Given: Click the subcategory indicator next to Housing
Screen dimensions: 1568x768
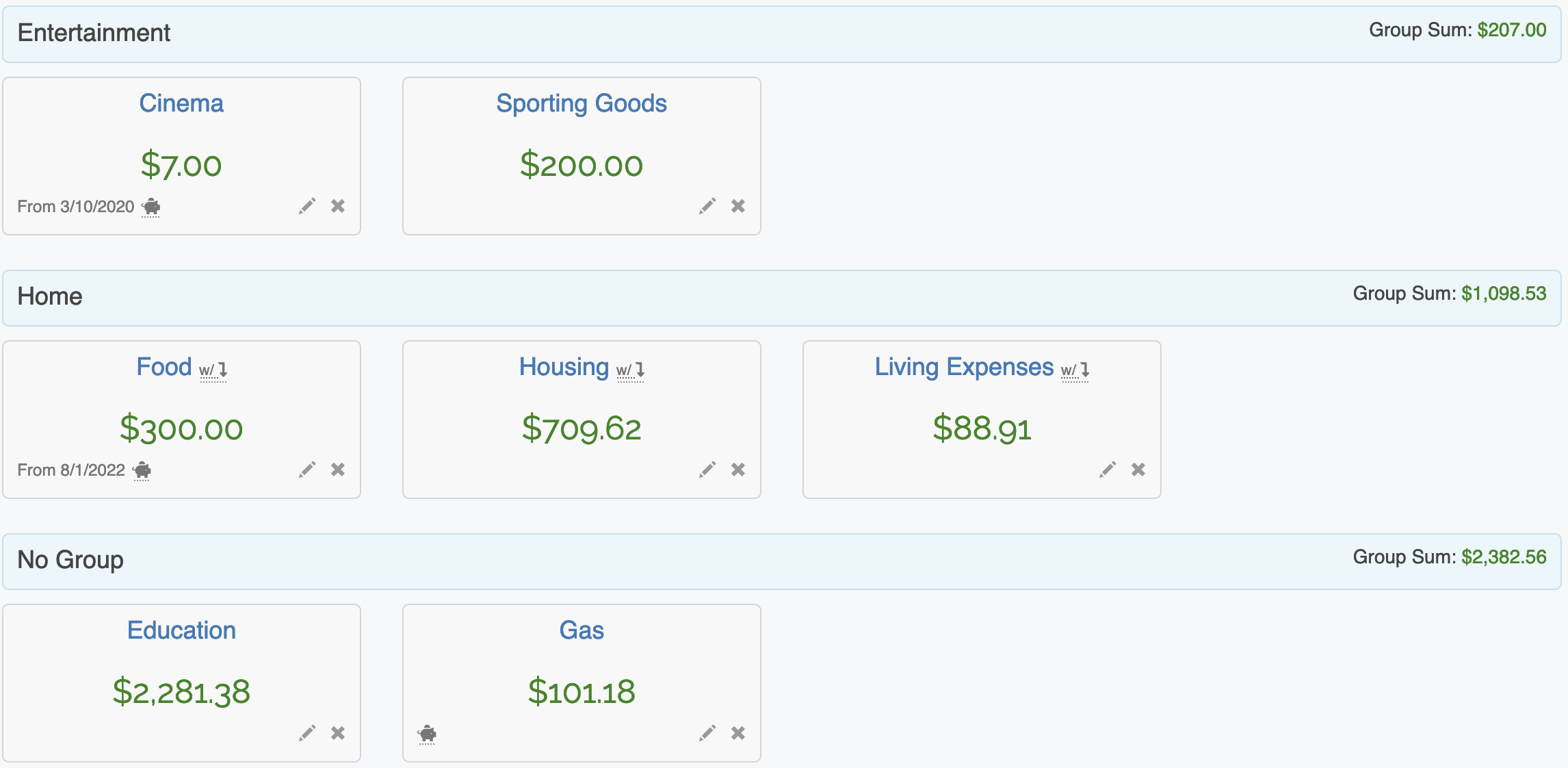Looking at the screenshot, I should tap(630, 370).
